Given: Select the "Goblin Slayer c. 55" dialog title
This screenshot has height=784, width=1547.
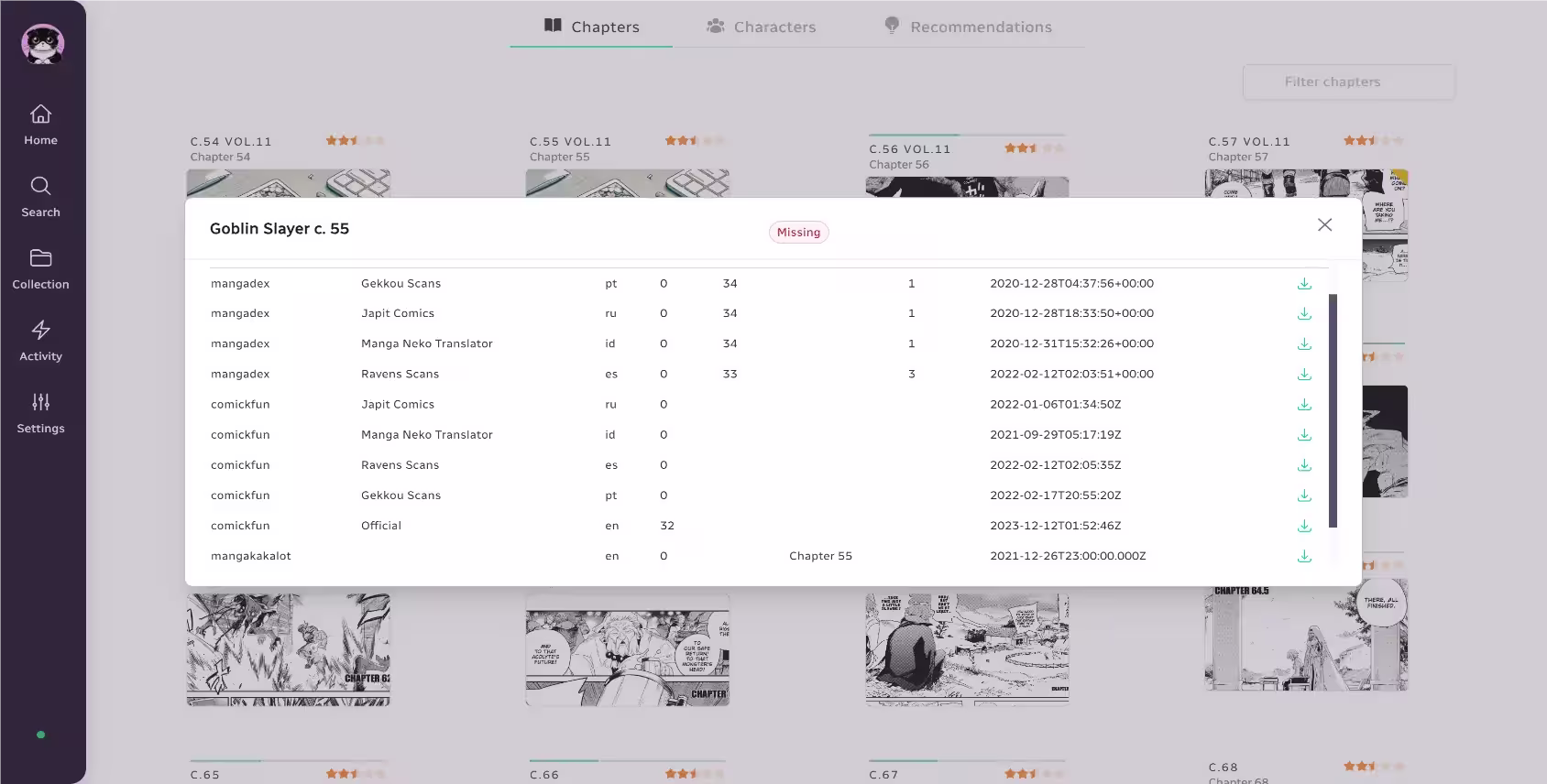Looking at the screenshot, I should [280, 229].
